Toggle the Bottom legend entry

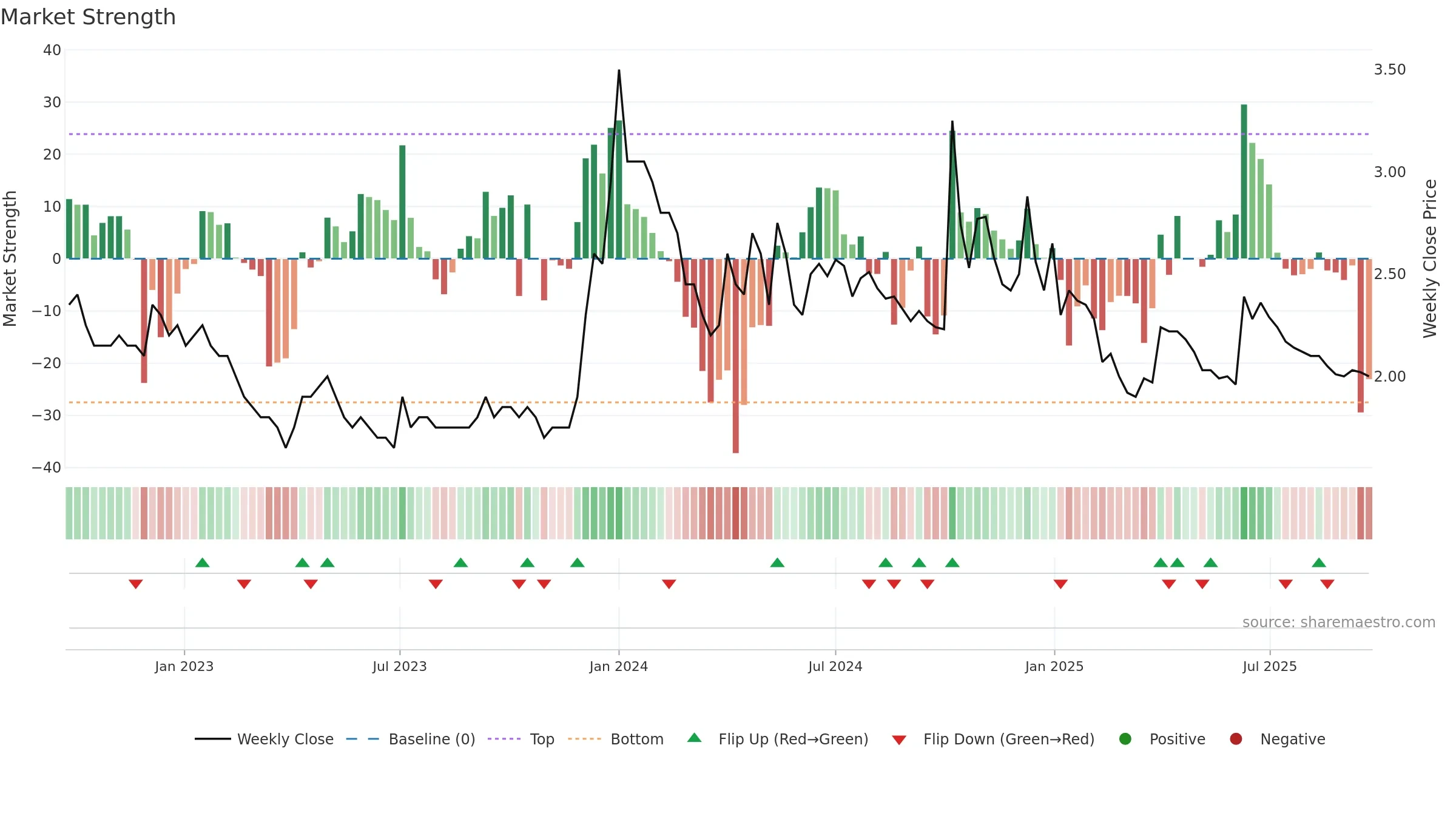[x=616, y=739]
